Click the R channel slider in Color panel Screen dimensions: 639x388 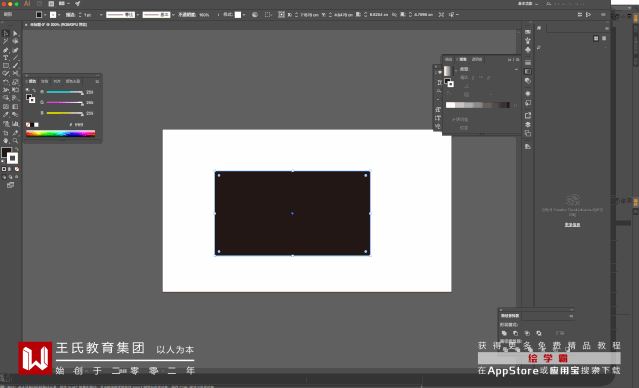(x=65, y=92)
